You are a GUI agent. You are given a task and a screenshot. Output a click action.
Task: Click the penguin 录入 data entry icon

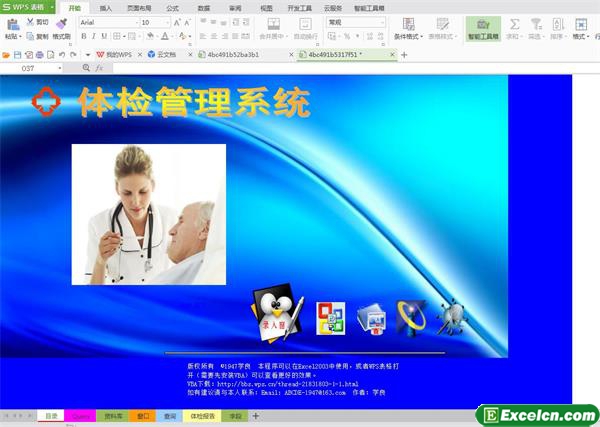[278, 313]
